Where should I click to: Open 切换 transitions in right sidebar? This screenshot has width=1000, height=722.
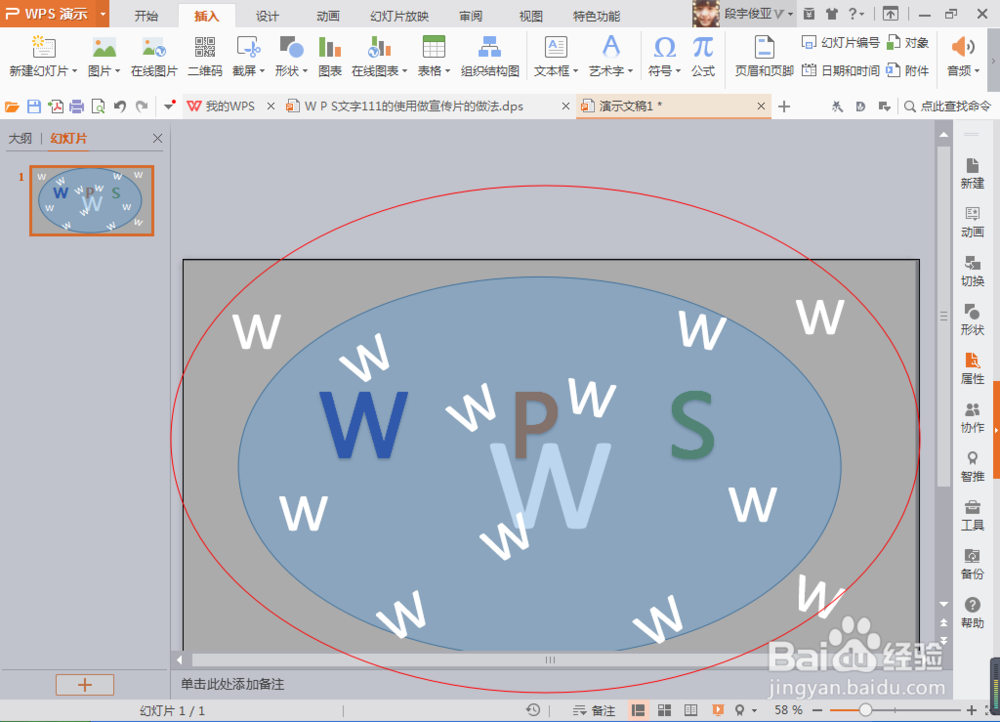click(x=972, y=271)
